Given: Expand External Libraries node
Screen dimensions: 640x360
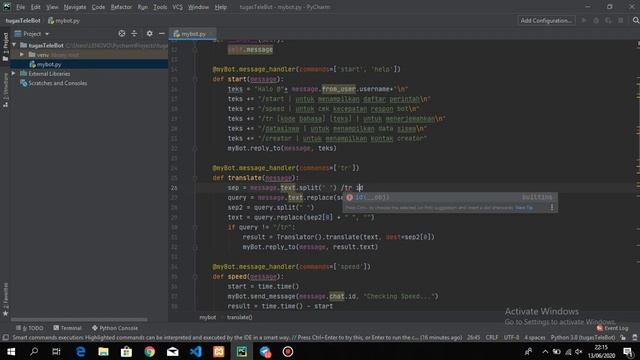Looking at the screenshot, I should point(14,73).
